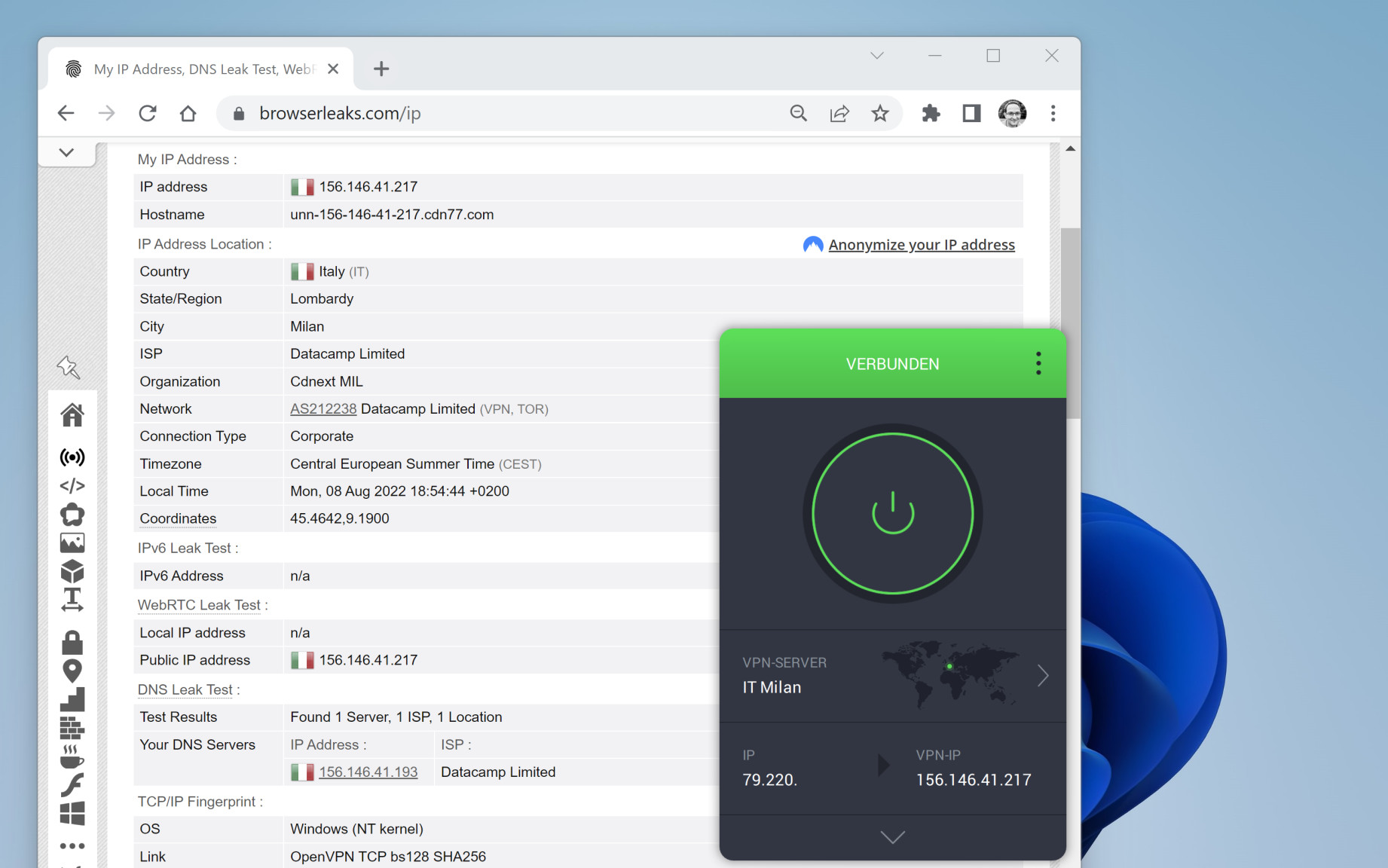The width and height of the screenshot is (1388, 868).
Task: Click the page scrollbar up arrow
Action: point(1070,148)
